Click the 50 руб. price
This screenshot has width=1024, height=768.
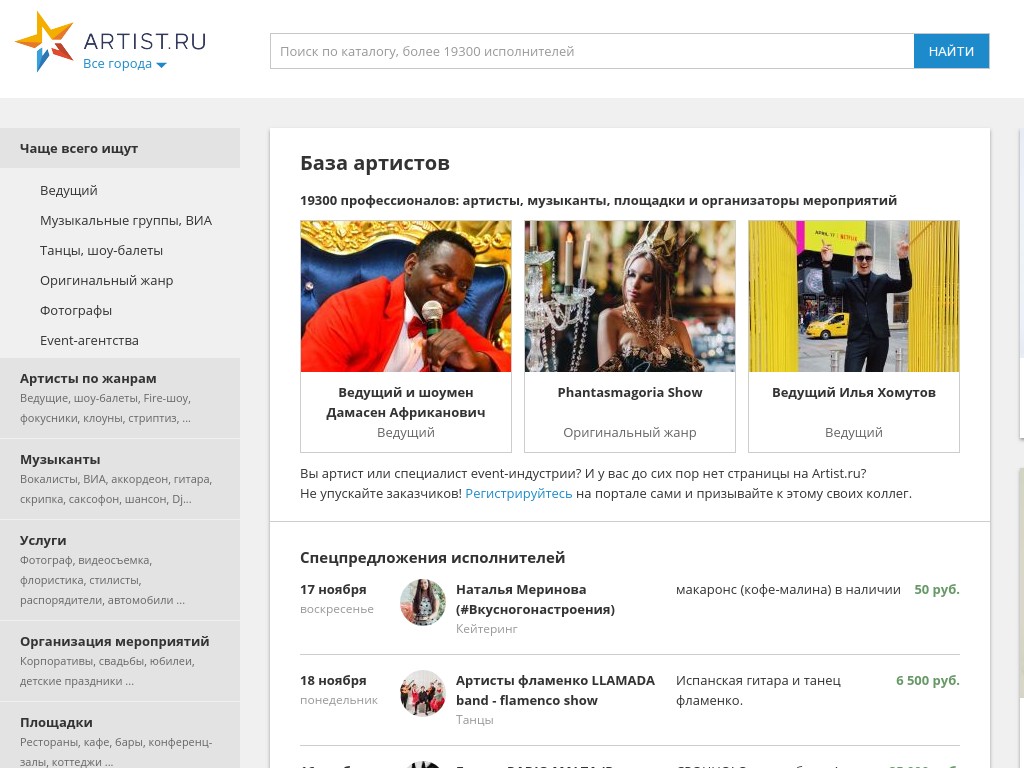tap(936, 590)
